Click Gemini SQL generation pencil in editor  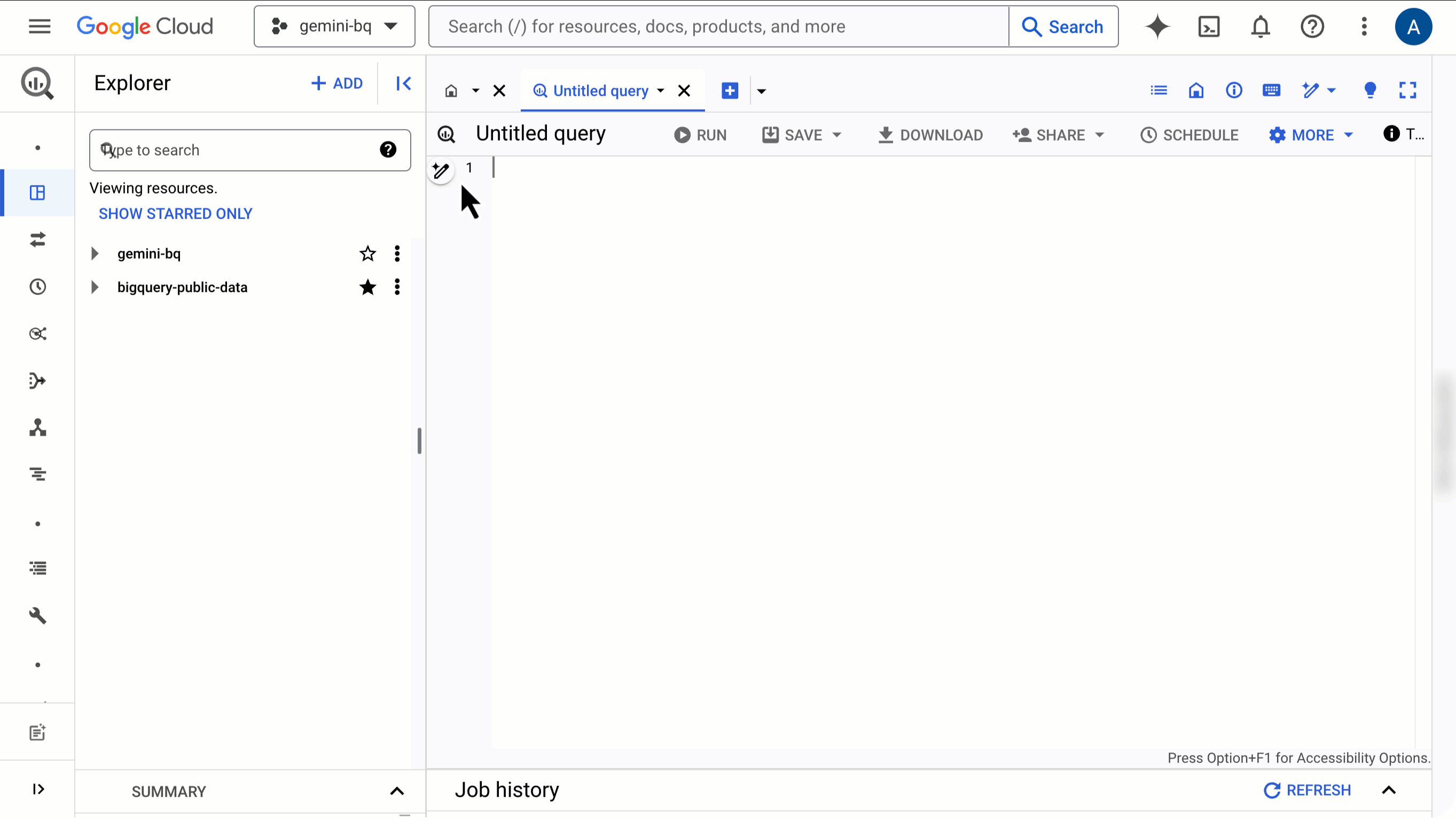coord(440,170)
